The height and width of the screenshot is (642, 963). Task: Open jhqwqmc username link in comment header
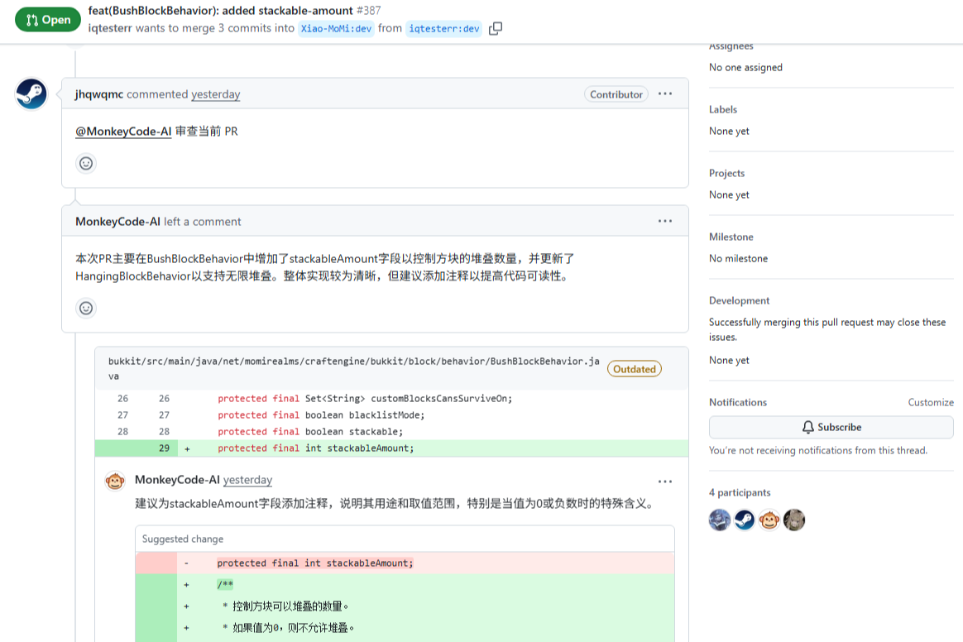tap(99, 94)
